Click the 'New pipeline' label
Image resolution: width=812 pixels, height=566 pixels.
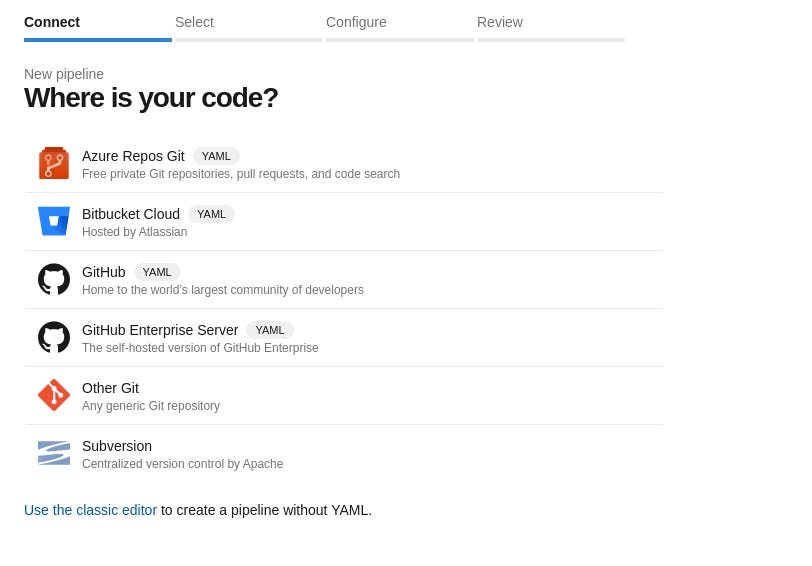click(x=64, y=74)
